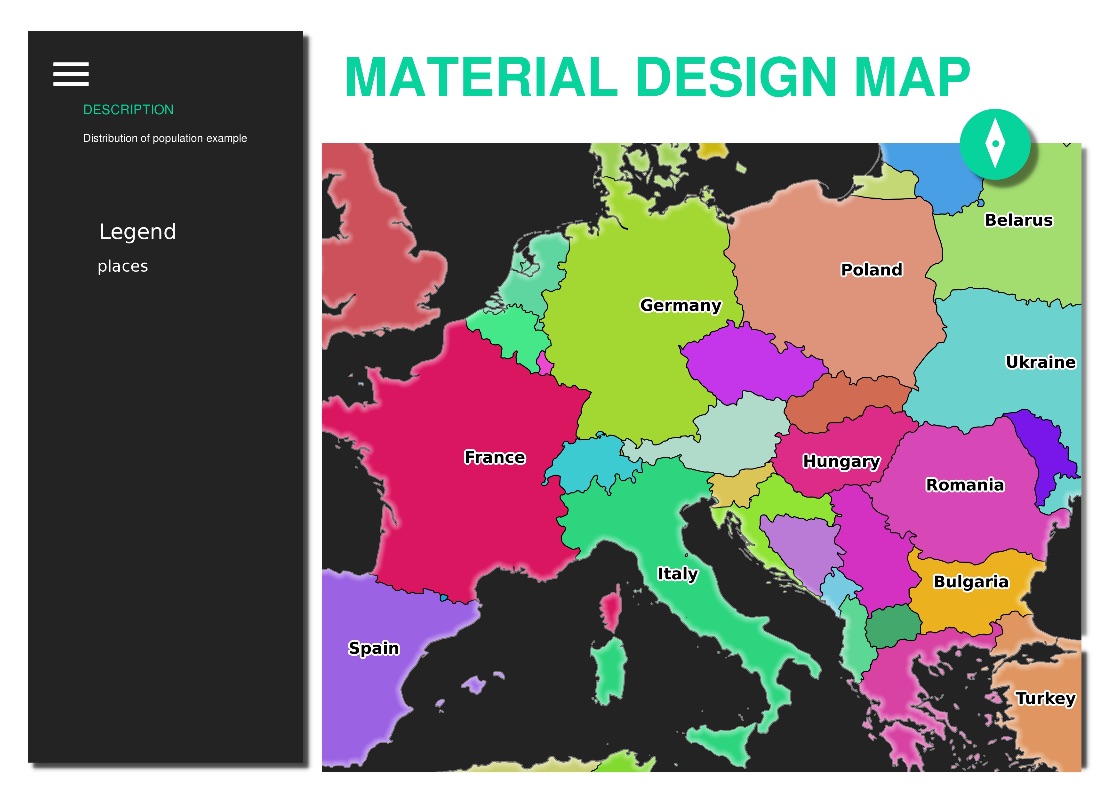Pick the Turkey label on map
Screen dimensions: 1119x791
pos(1045,698)
